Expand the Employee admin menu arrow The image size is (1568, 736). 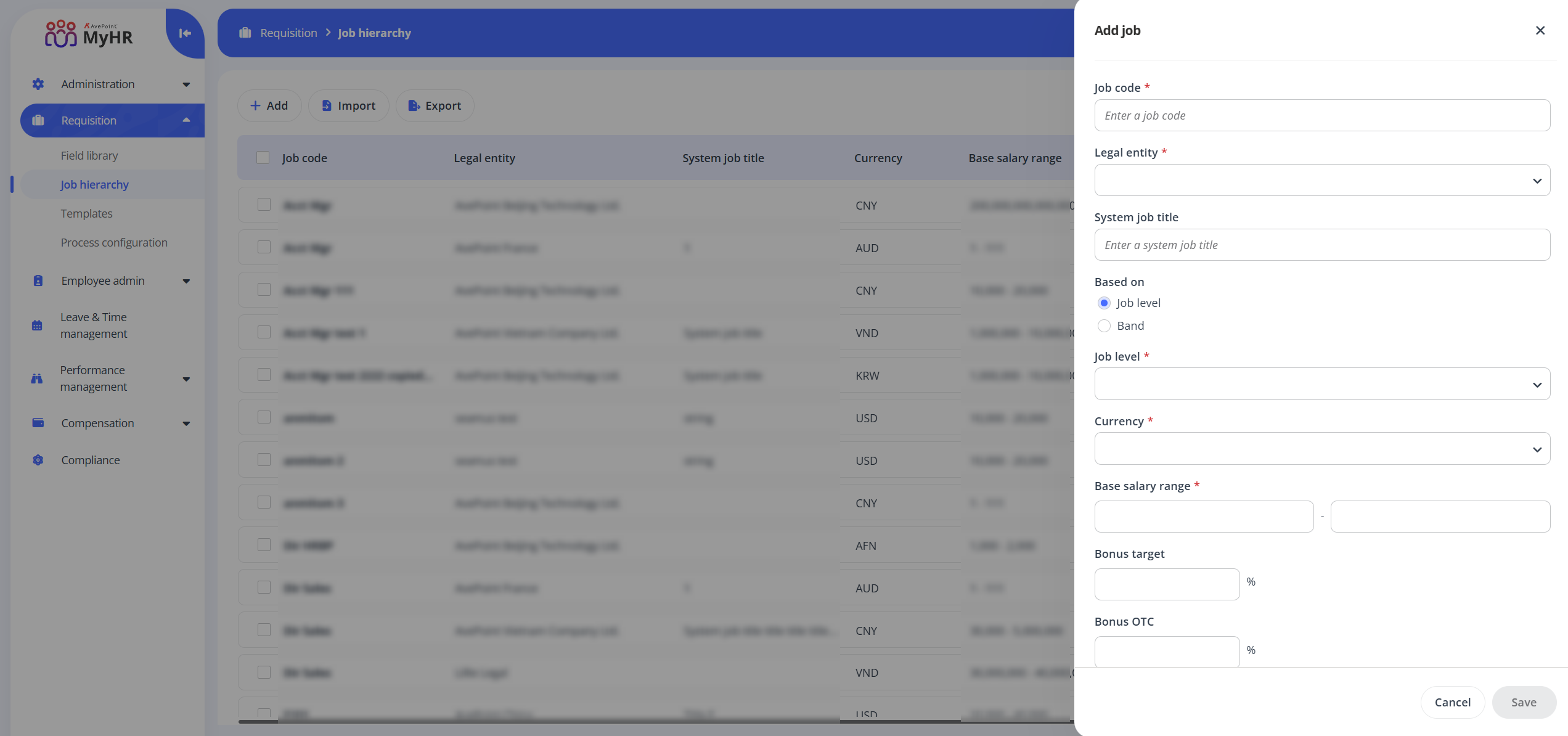point(186,281)
